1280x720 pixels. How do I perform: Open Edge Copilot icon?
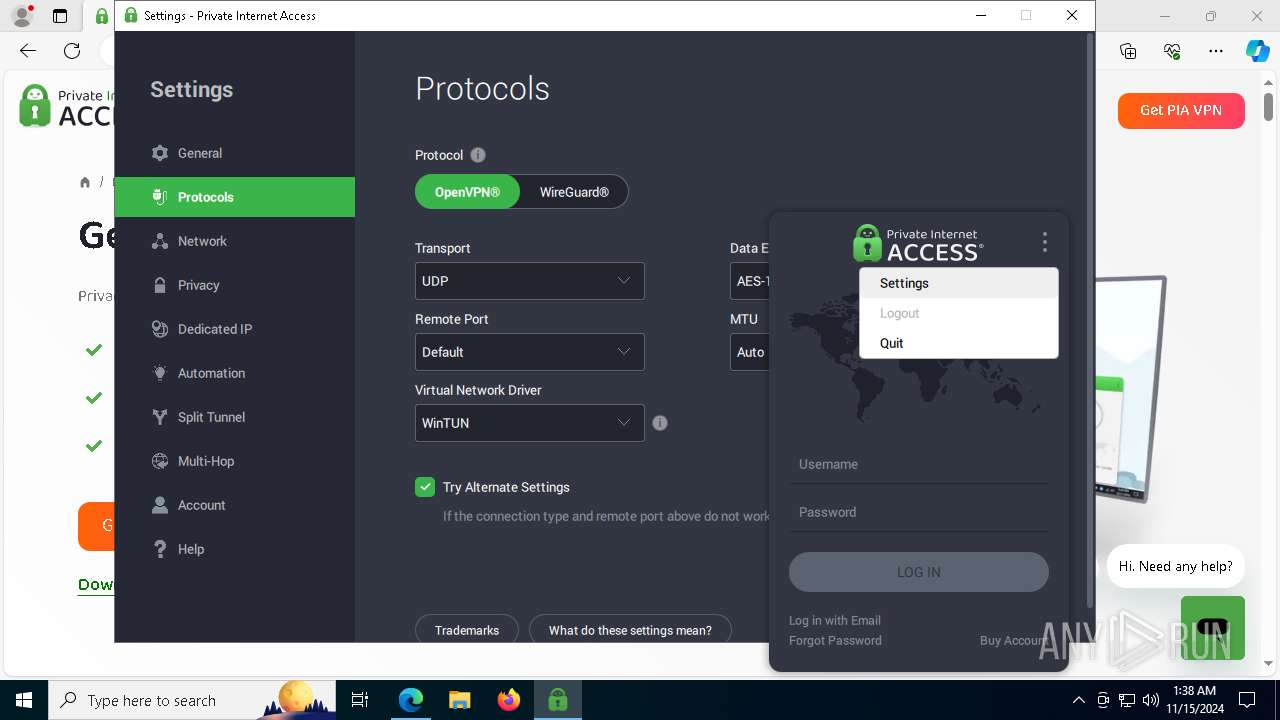point(1257,51)
